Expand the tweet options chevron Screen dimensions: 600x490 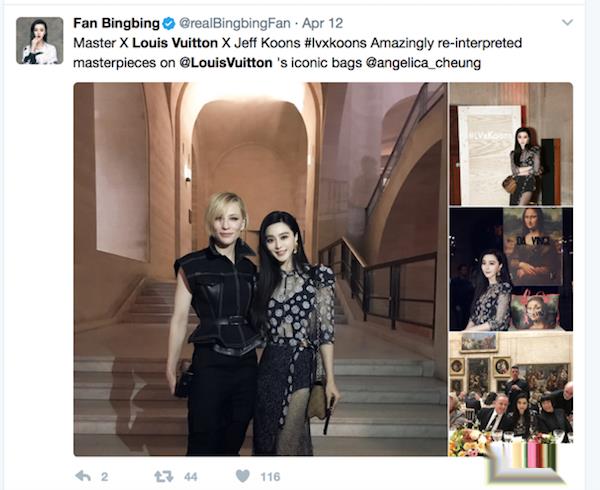pos(567,23)
